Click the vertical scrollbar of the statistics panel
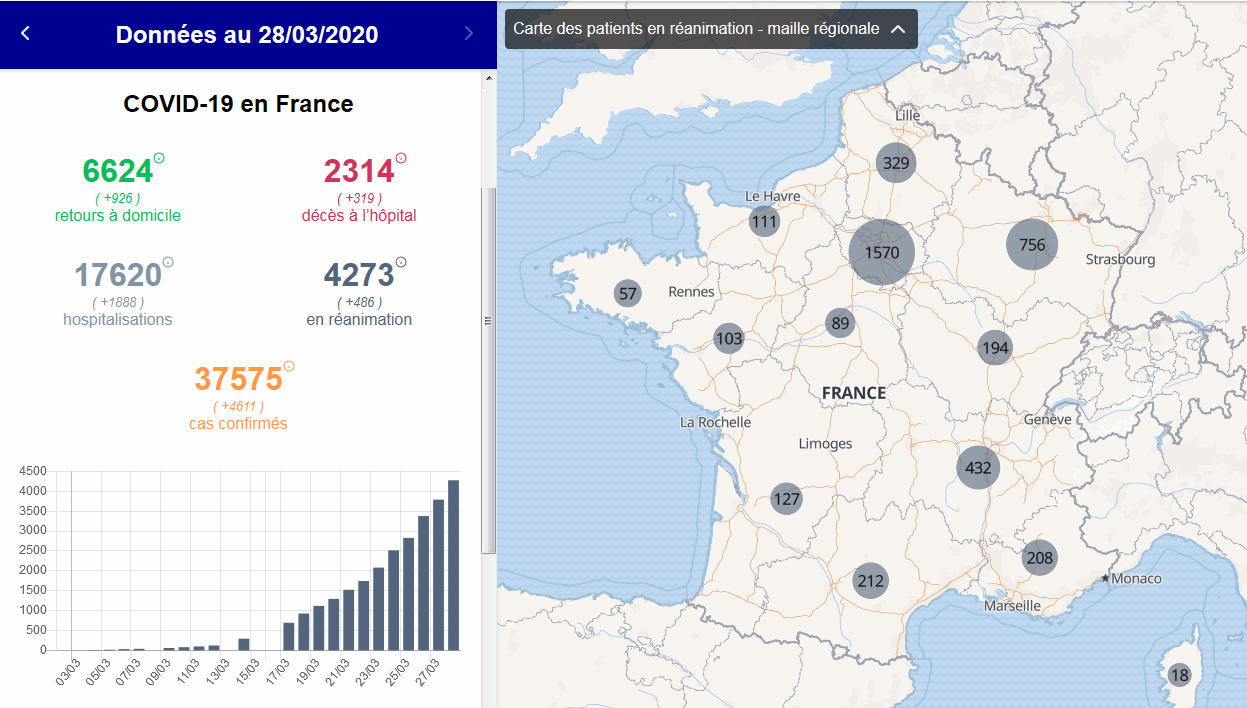 [489, 320]
